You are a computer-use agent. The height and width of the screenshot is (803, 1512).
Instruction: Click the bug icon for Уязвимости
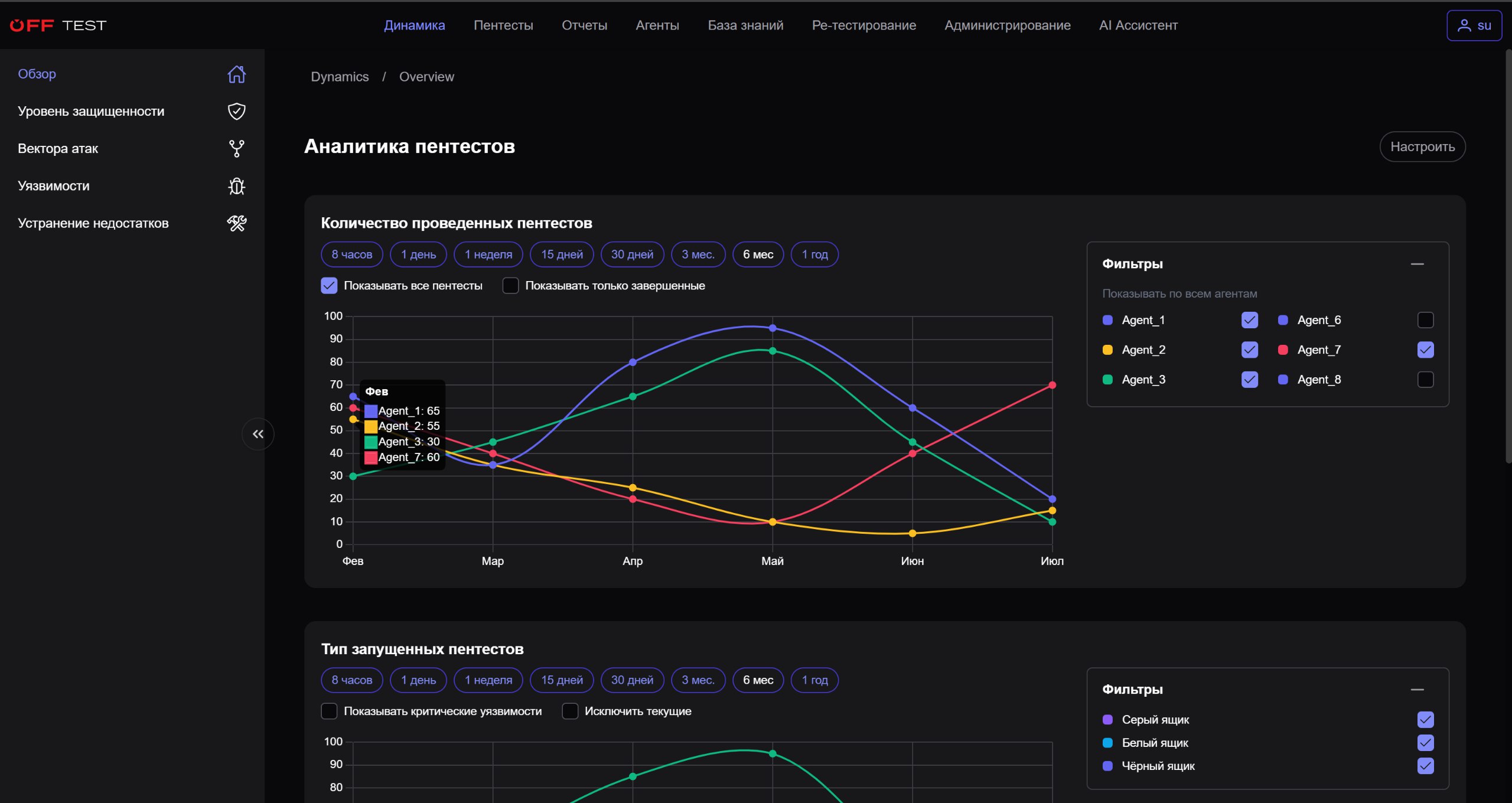point(237,186)
